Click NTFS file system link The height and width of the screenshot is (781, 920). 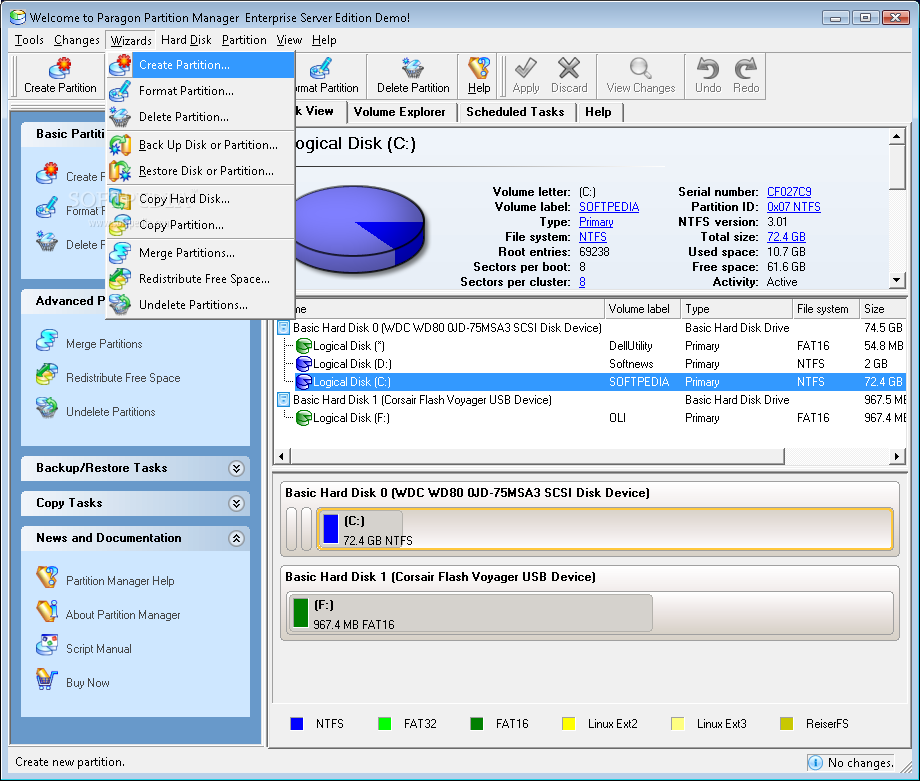coord(593,237)
